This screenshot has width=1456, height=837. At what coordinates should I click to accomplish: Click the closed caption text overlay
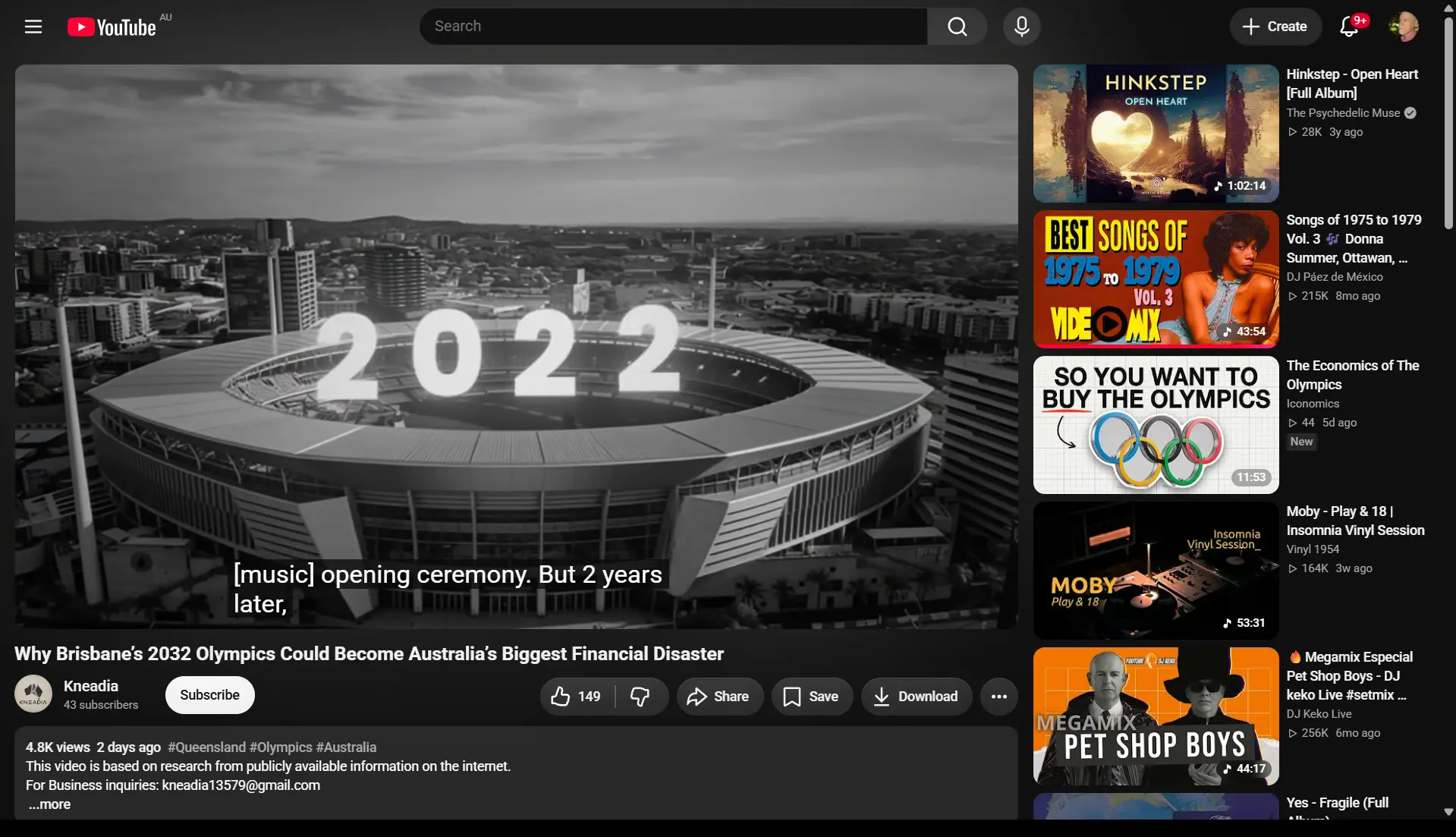pyautogui.click(x=448, y=589)
